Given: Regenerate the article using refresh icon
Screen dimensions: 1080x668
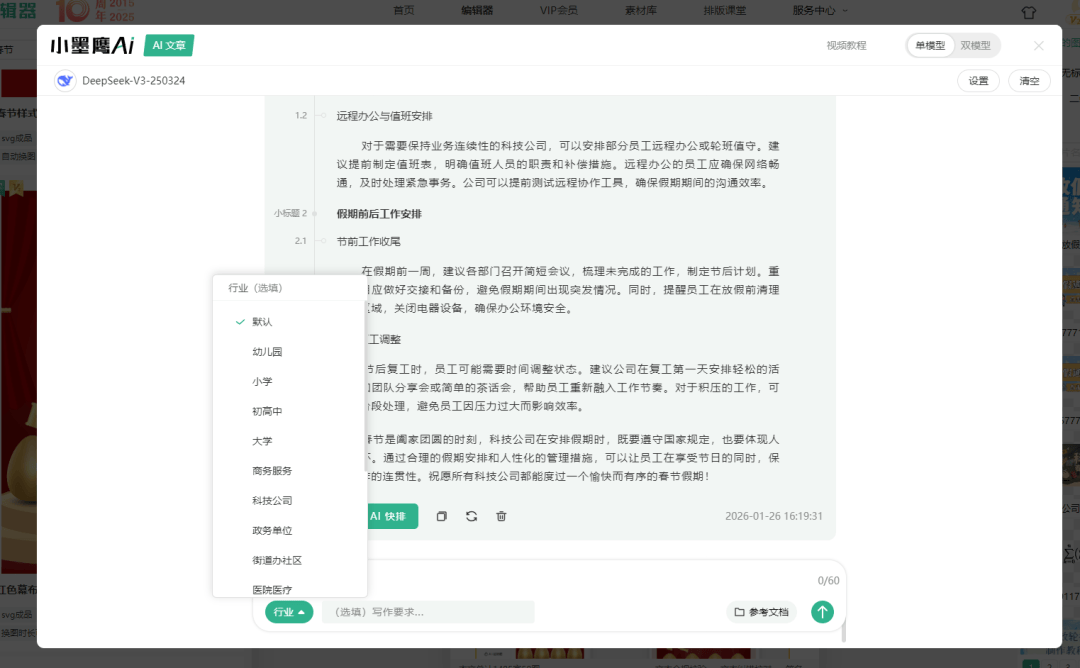Looking at the screenshot, I should (472, 516).
